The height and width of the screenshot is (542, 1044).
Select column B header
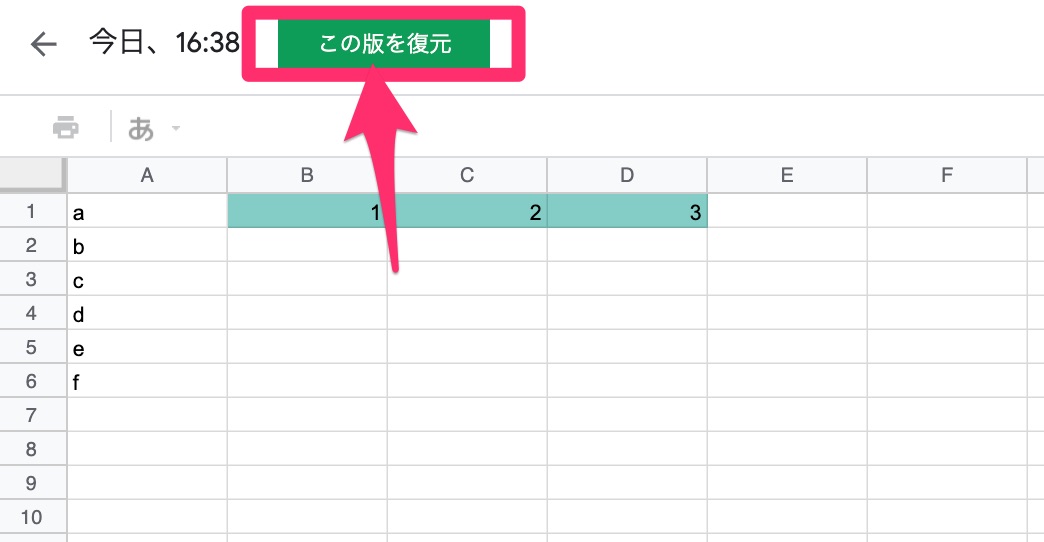pyautogui.click(x=307, y=176)
